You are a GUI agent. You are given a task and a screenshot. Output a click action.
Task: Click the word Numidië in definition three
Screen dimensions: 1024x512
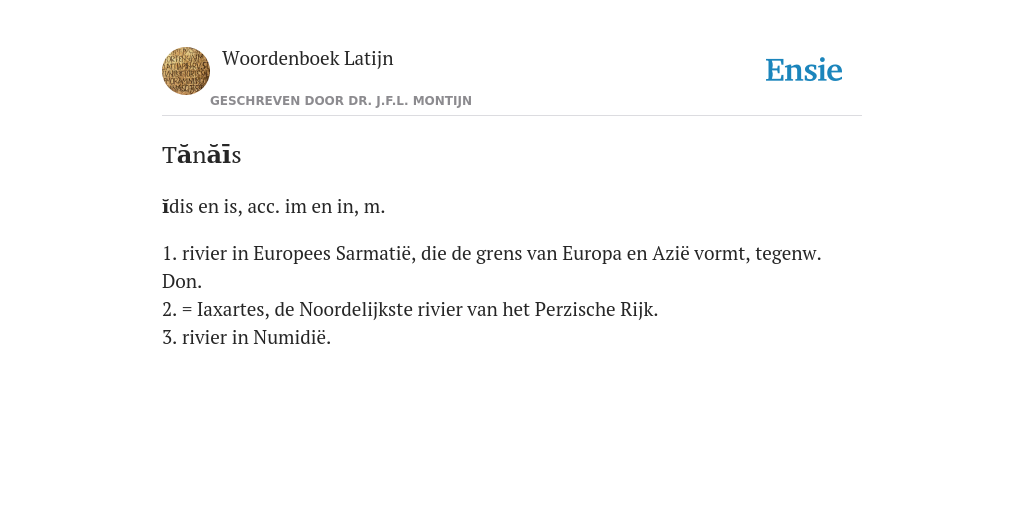click(292, 338)
